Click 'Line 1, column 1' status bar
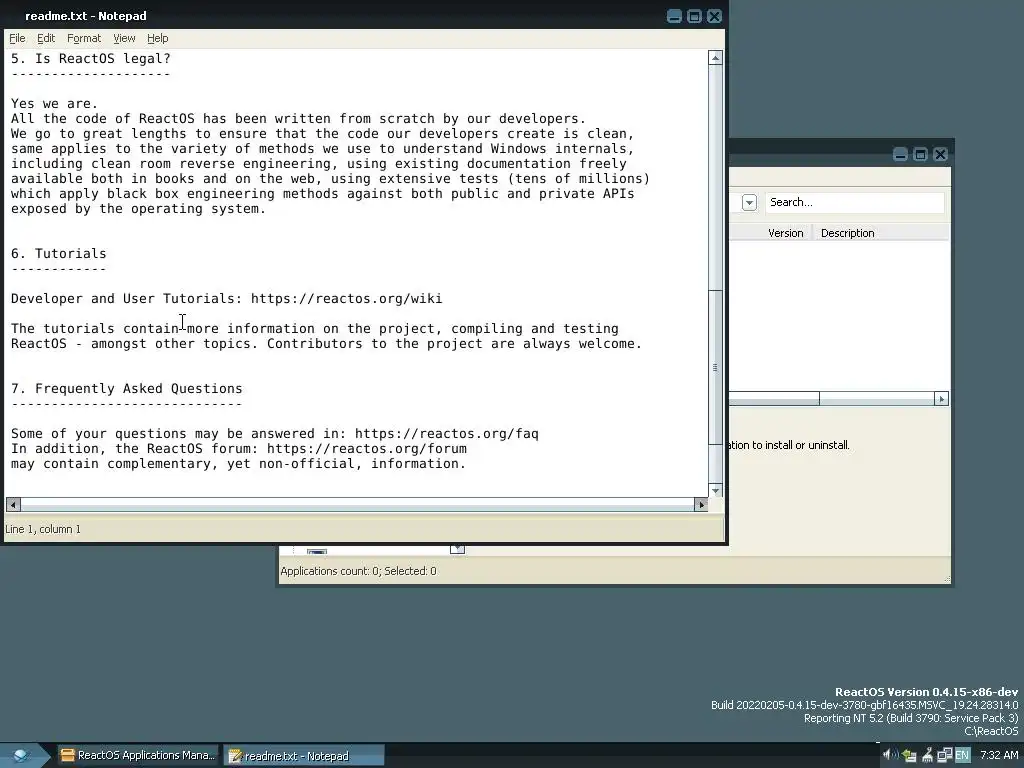The width and height of the screenshot is (1024, 768). pyautogui.click(x=43, y=529)
